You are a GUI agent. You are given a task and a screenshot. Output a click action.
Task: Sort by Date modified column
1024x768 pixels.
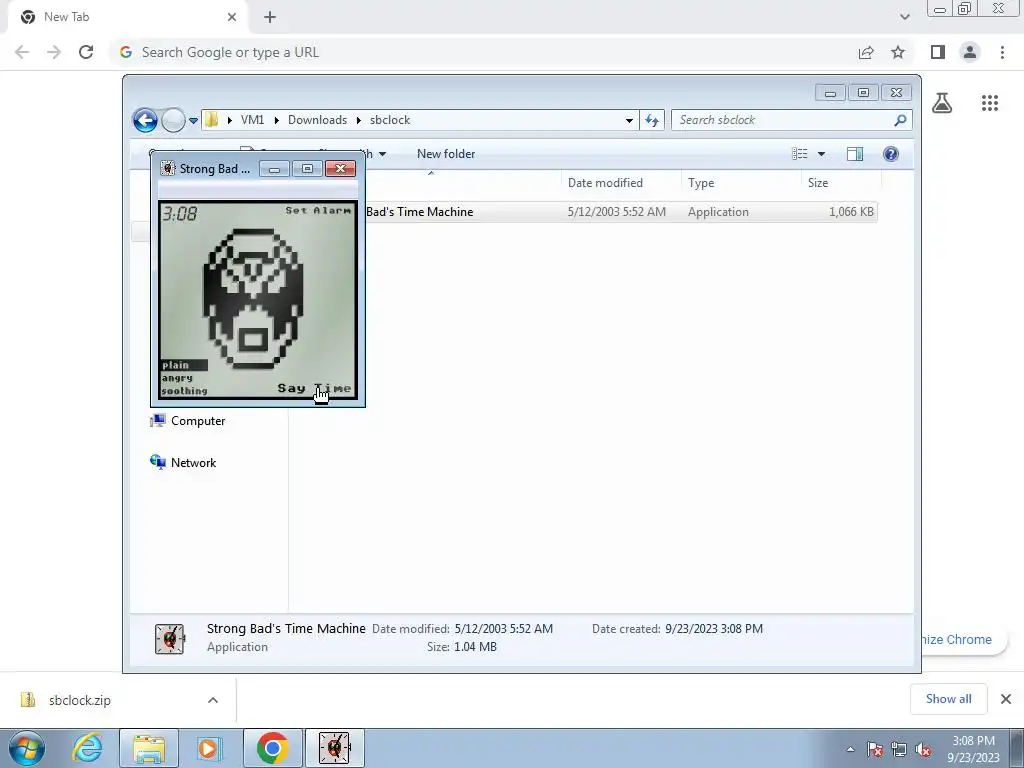pos(605,183)
